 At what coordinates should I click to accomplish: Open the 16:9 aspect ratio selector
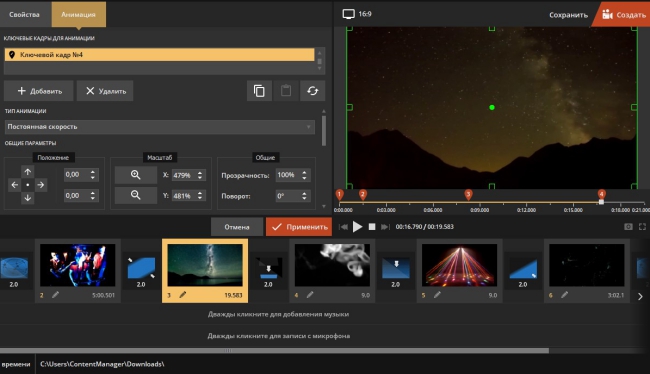tap(357, 14)
